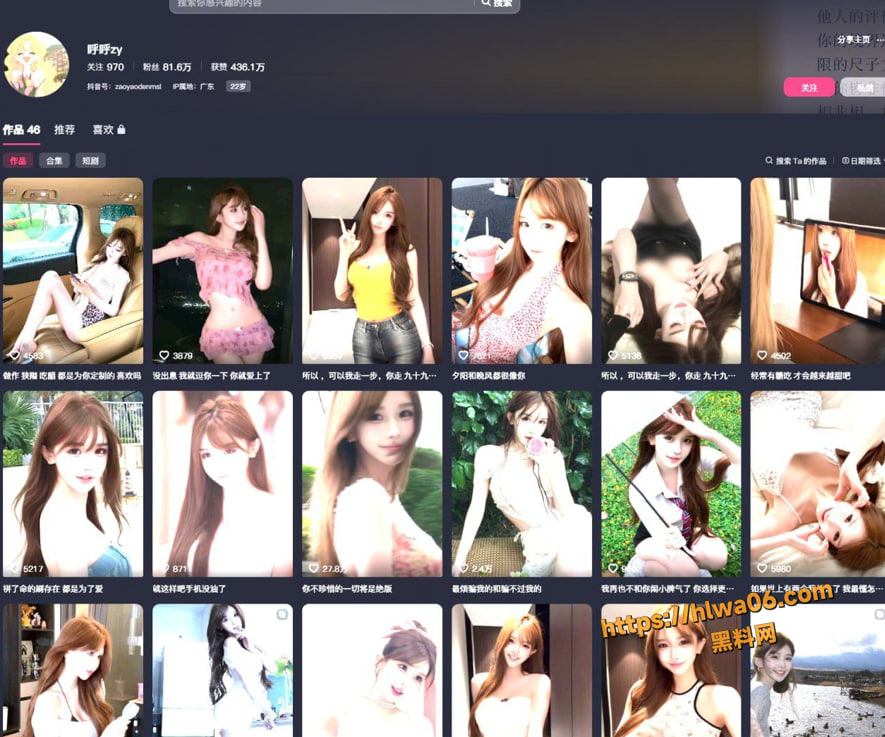Click the 私信 message button
This screenshot has width=885, height=737.
coord(862,87)
